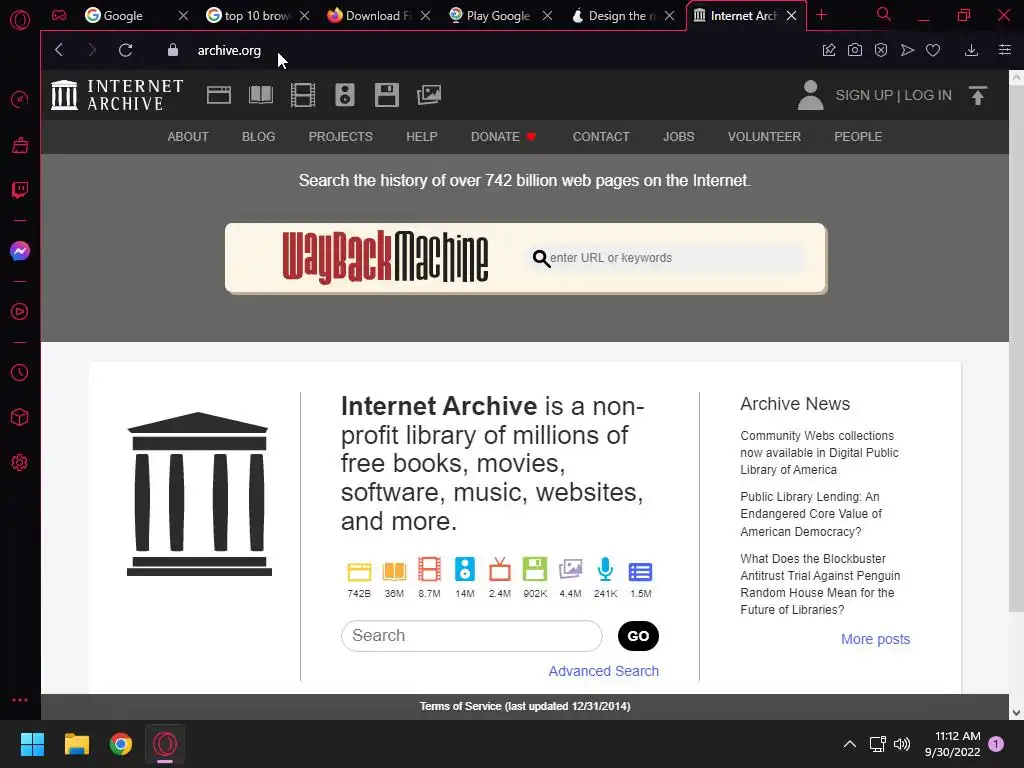
Task: Switch to the Play Google tab
Action: click(x=498, y=16)
